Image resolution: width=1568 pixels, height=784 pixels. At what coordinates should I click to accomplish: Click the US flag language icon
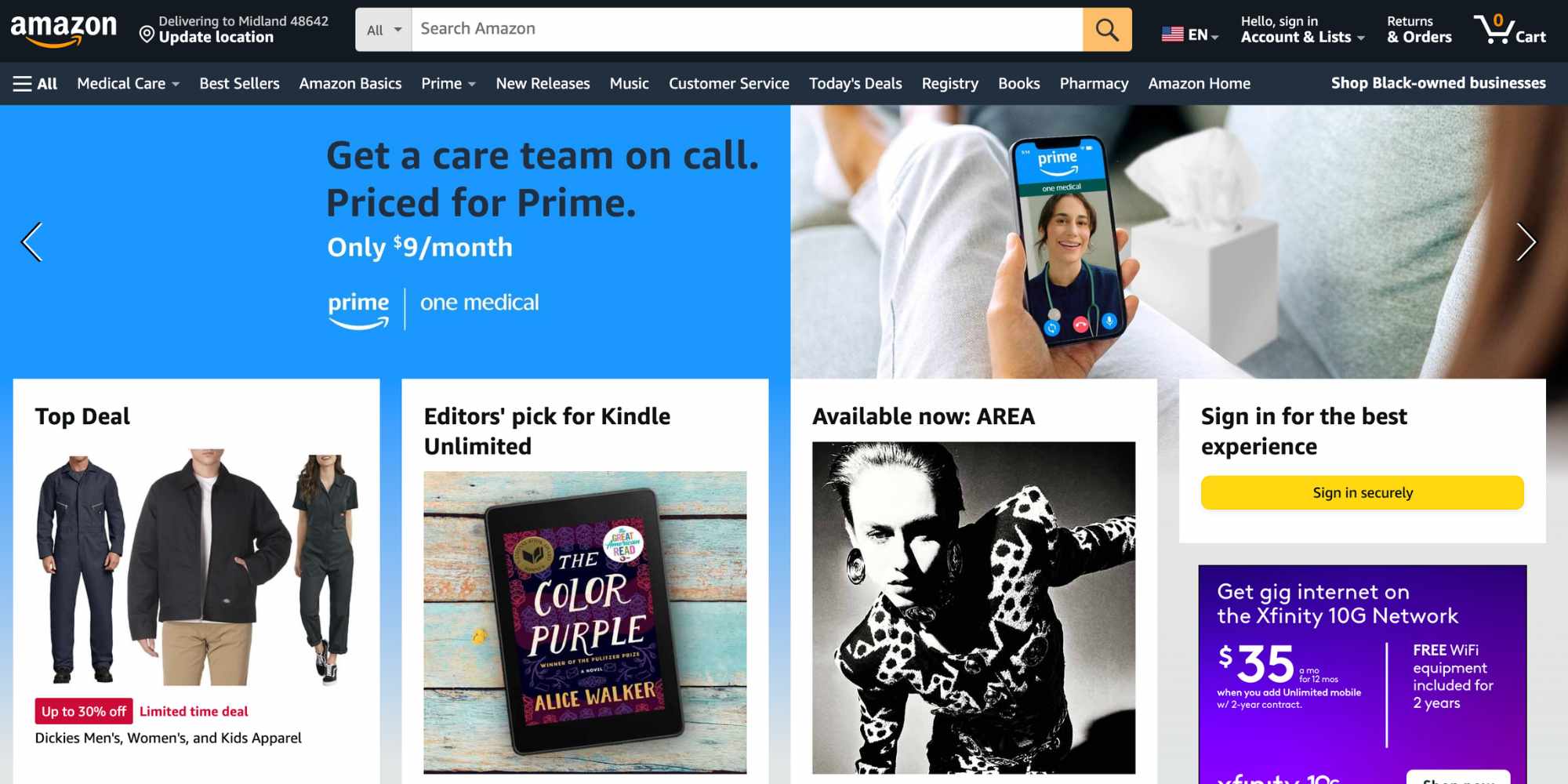[x=1173, y=34]
